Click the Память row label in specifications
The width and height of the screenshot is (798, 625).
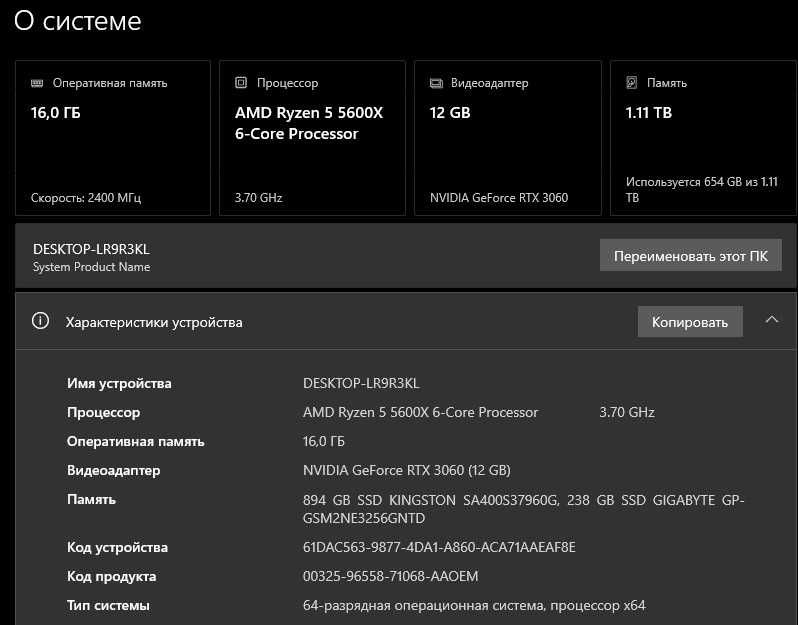click(x=92, y=499)
